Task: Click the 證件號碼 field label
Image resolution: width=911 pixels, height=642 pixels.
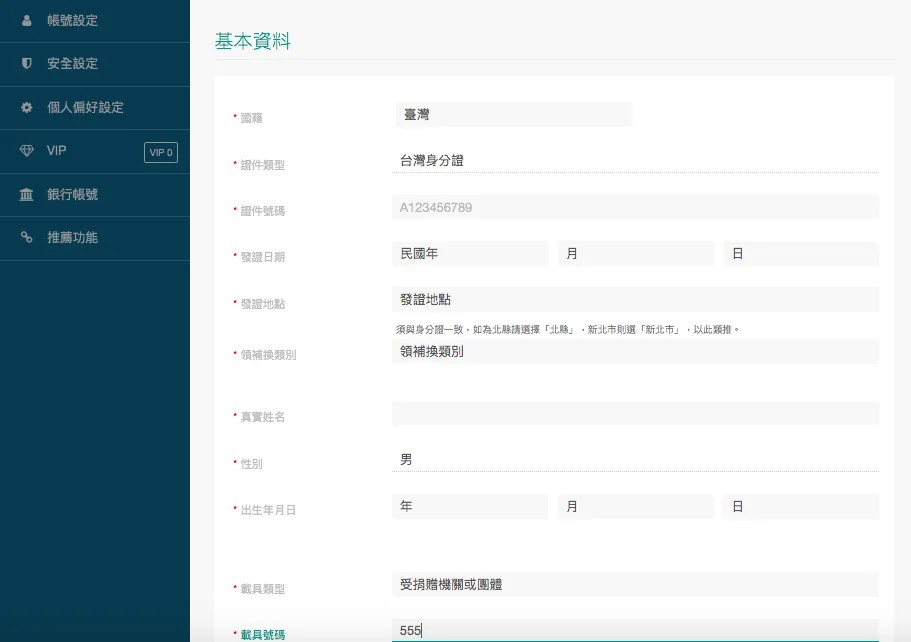Action: point(263,211)
